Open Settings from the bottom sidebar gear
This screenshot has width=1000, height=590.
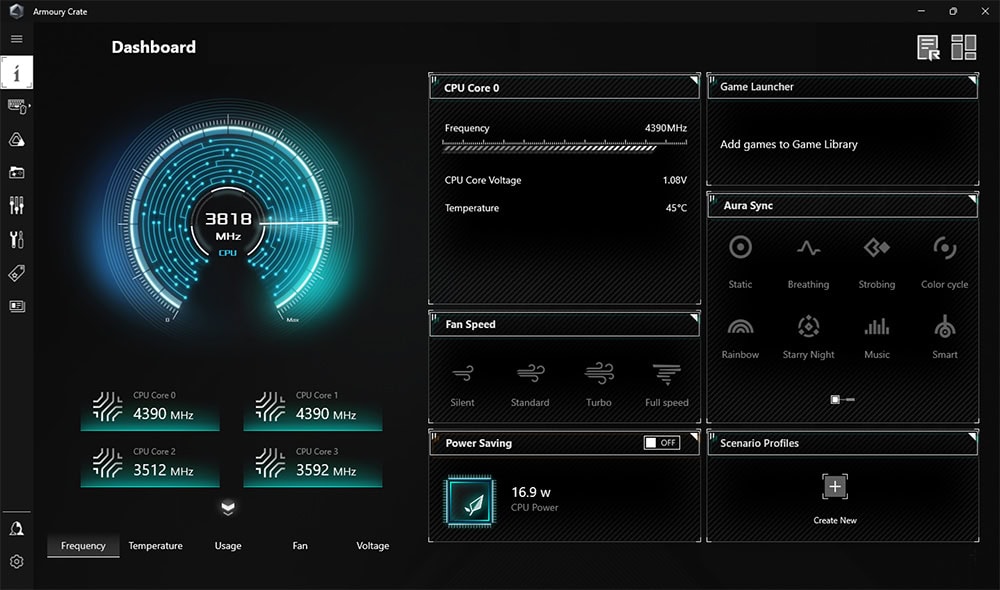[15, 562]
